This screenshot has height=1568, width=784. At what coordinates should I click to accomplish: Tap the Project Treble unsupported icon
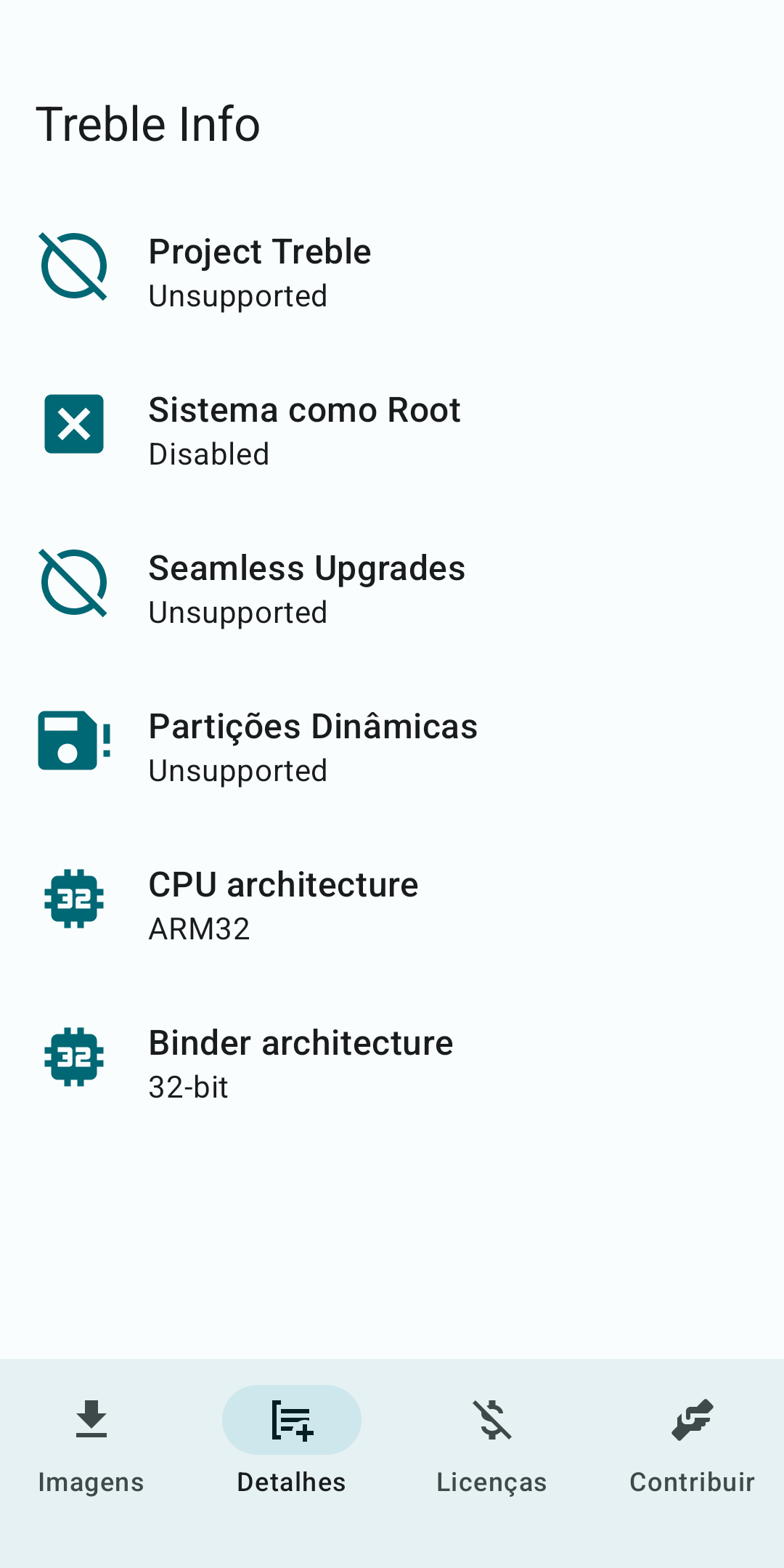(74, 266)
